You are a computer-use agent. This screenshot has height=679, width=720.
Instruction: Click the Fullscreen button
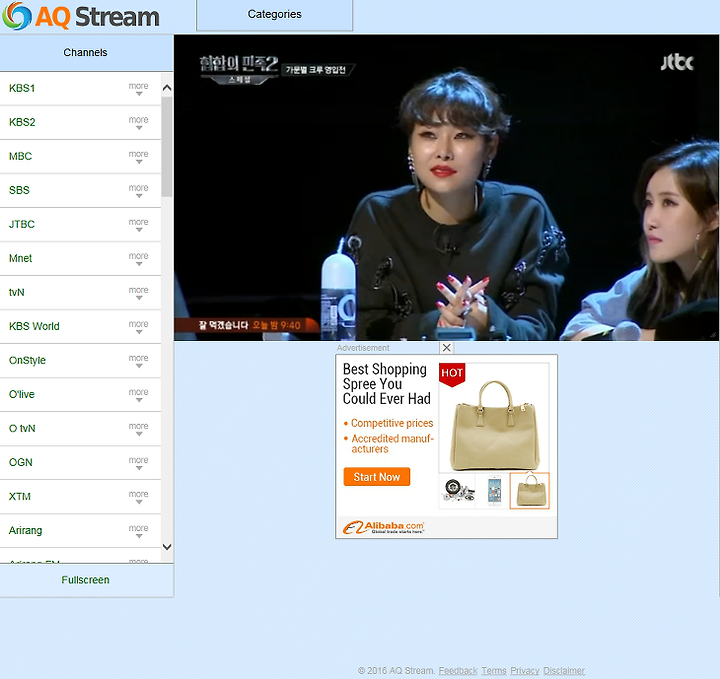pos(86,580)
